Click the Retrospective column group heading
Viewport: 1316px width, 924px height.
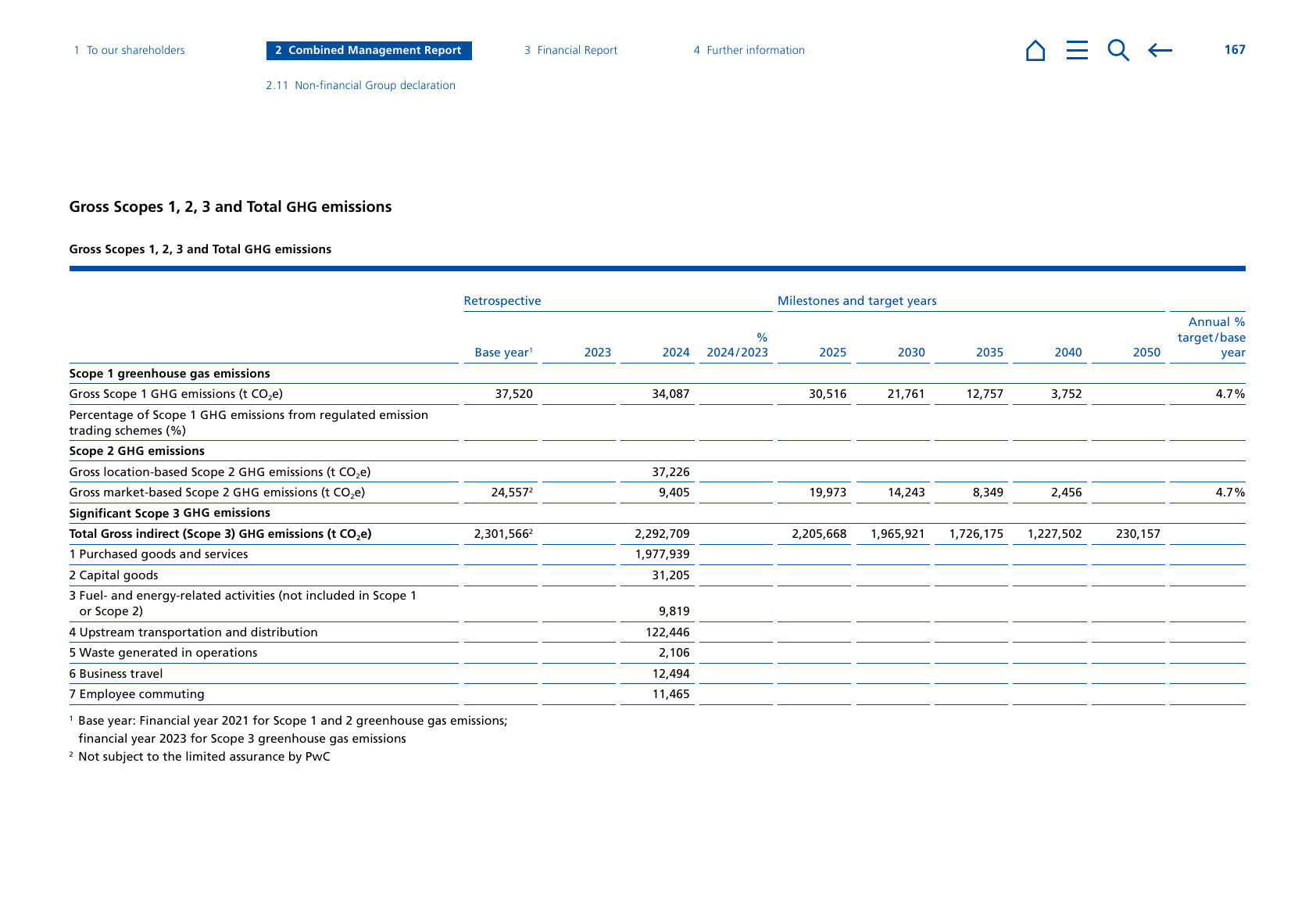[x=502, y=301]
